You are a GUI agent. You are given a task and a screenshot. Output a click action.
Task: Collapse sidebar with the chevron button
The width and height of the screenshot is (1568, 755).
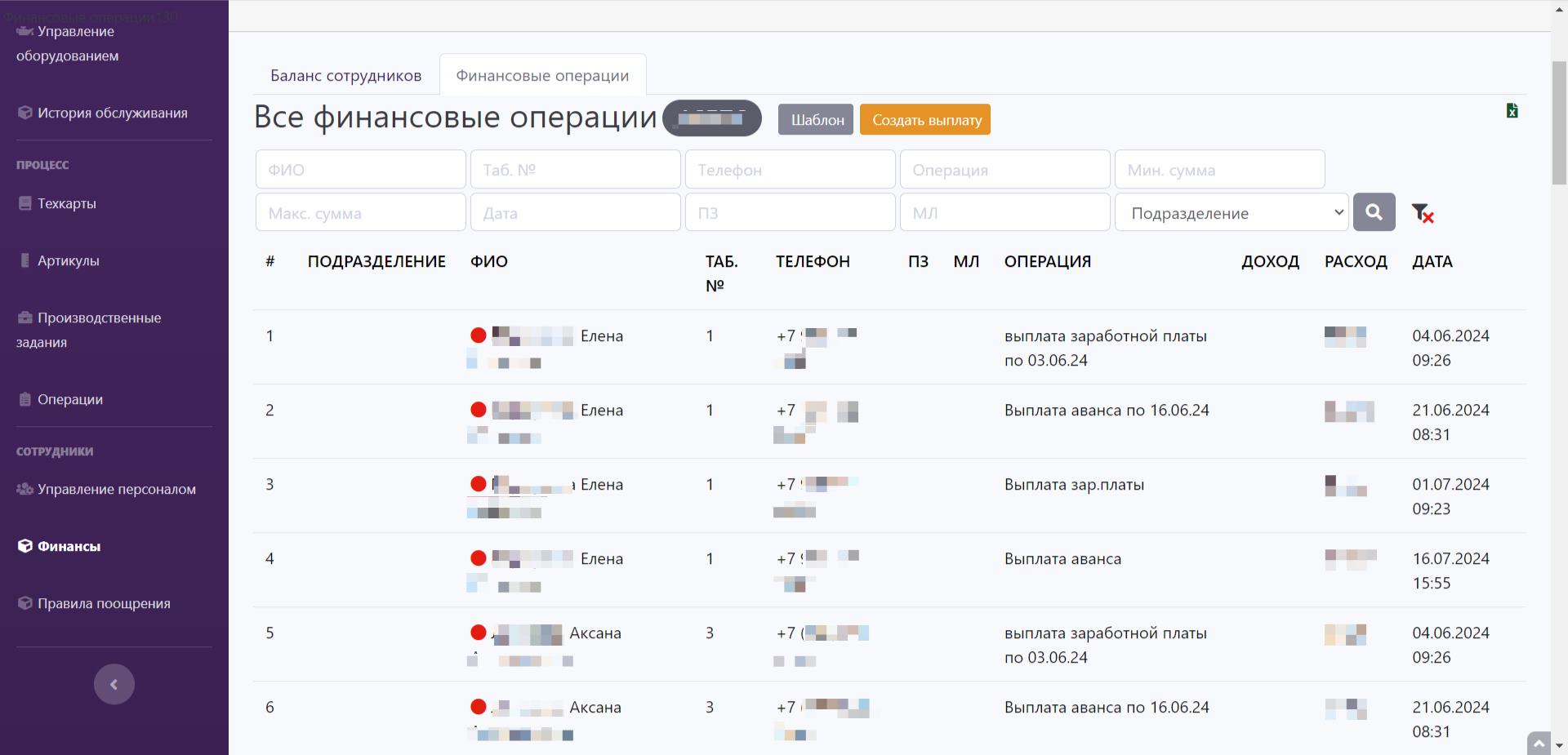tap(114, 684)
